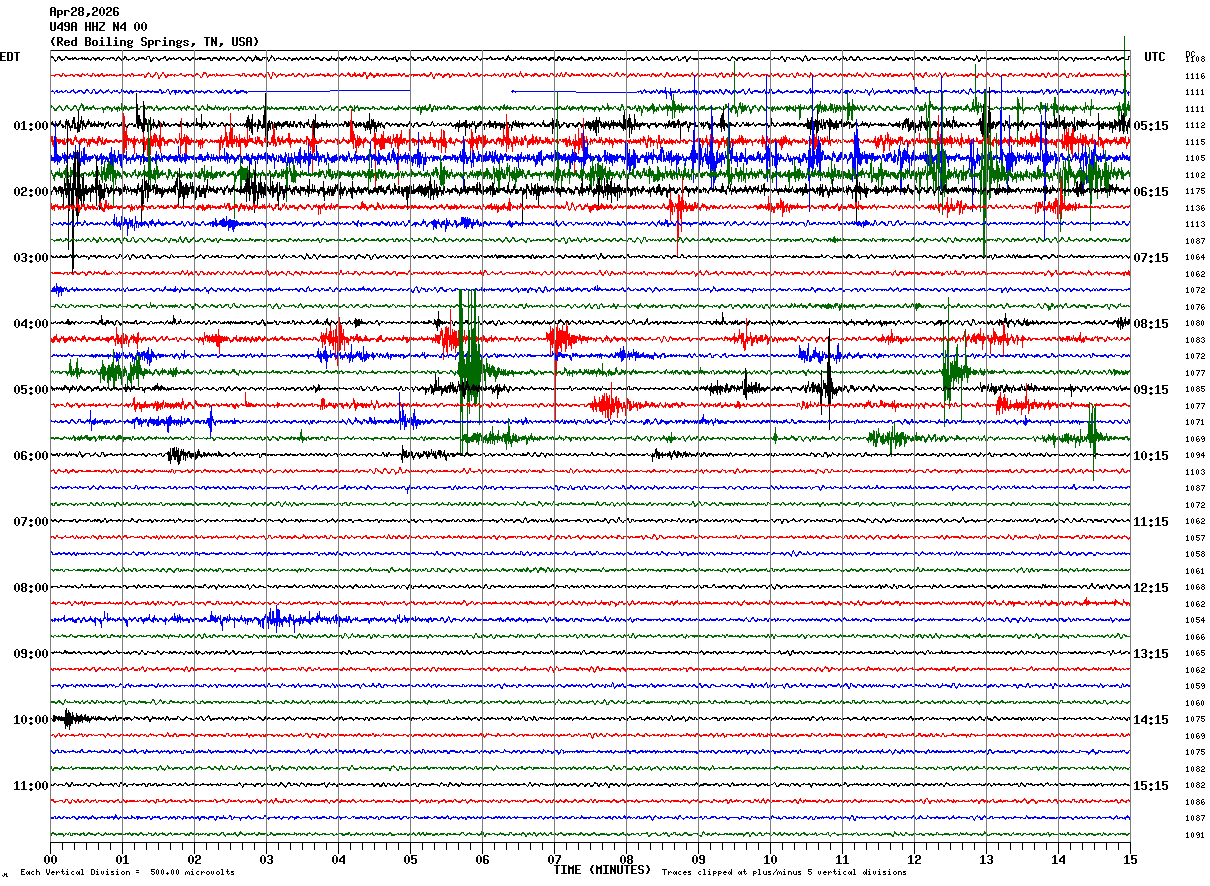Click the TIME (MINUTES) axis title
The image size is (1210, 886).
602,870
